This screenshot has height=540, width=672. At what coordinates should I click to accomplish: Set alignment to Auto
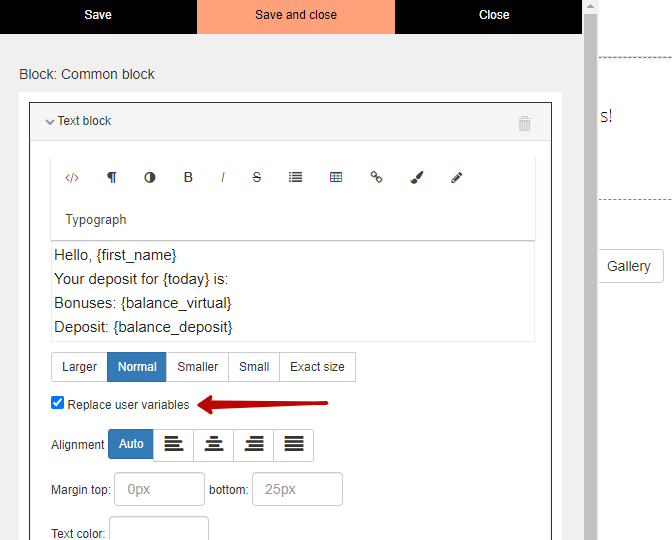click(131, 444)
